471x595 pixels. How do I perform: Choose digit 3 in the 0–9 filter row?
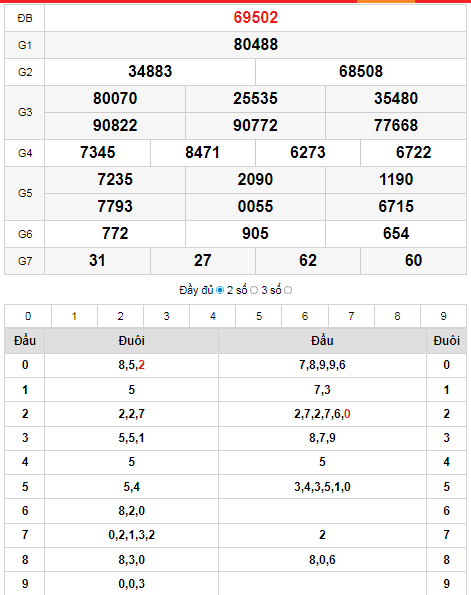click(166, 316)
